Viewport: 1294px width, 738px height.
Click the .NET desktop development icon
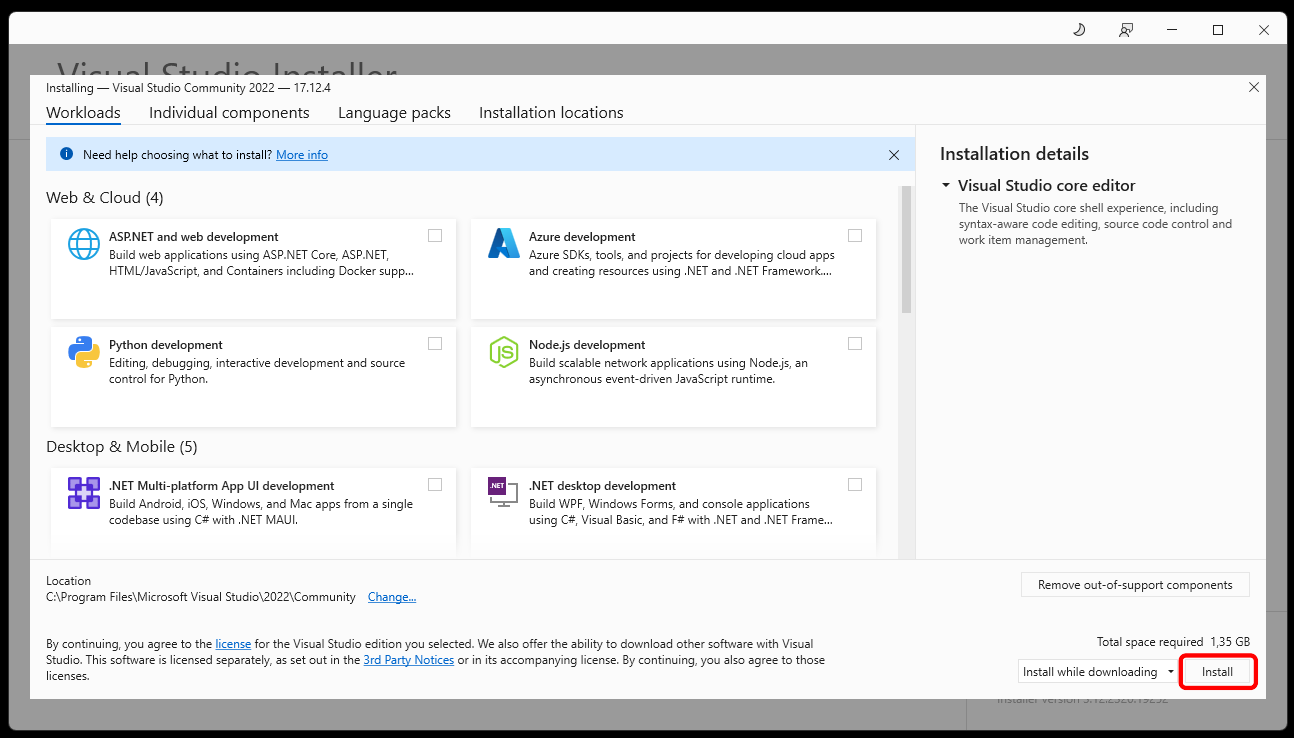(x=503, y=493)
